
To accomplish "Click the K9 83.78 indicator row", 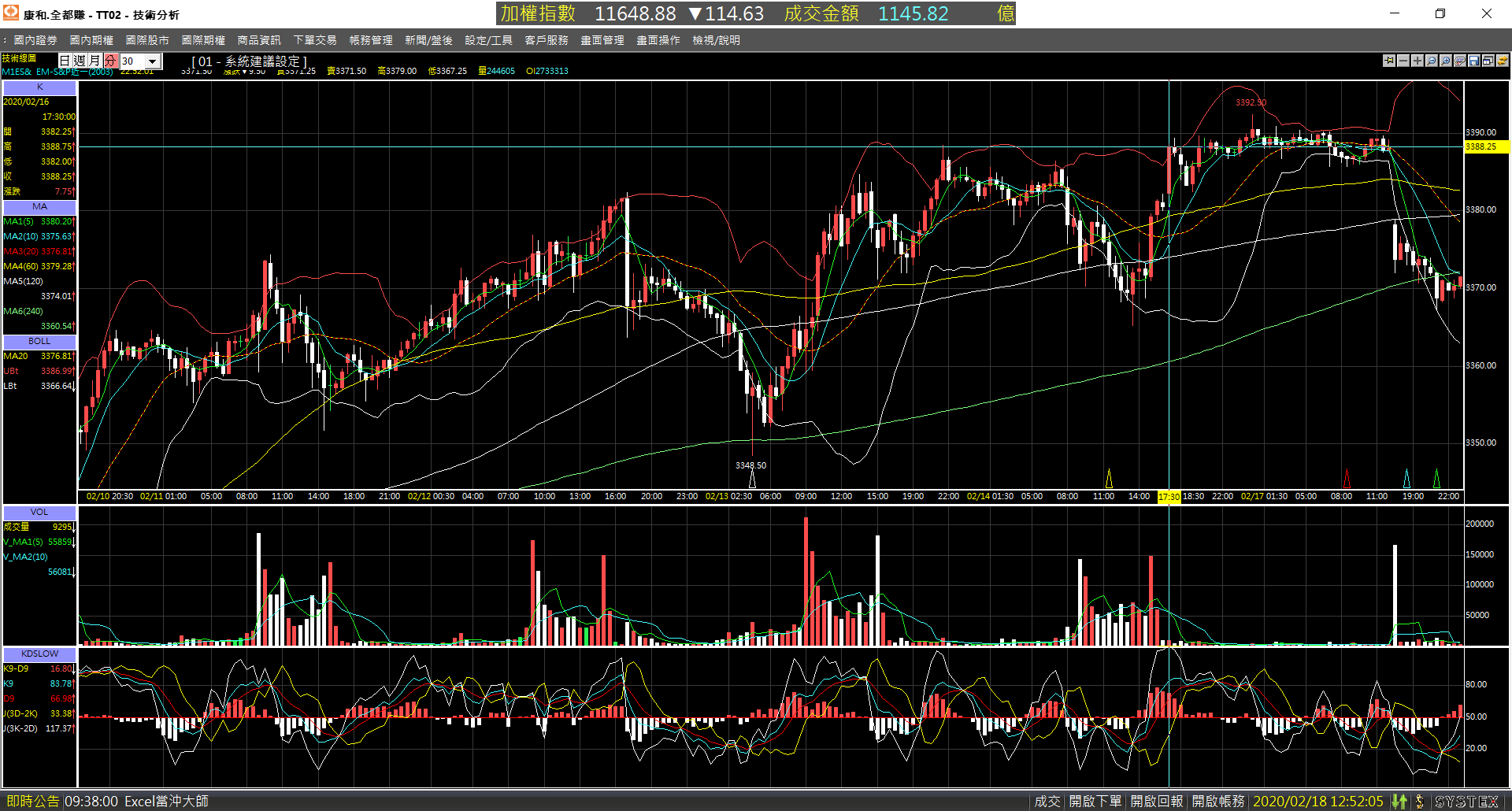I will (39, 684).
